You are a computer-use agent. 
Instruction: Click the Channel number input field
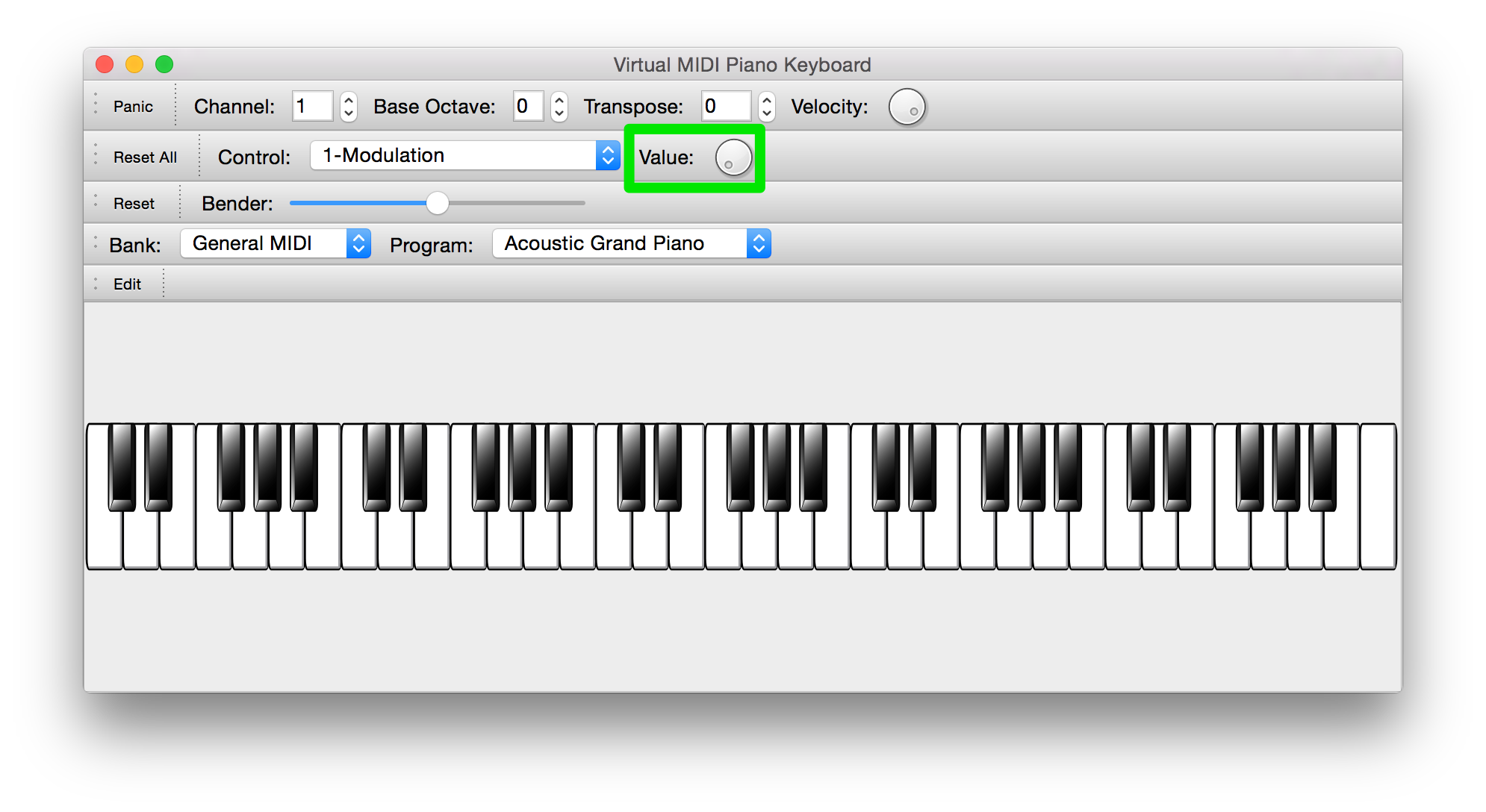[x=312, y=106]
